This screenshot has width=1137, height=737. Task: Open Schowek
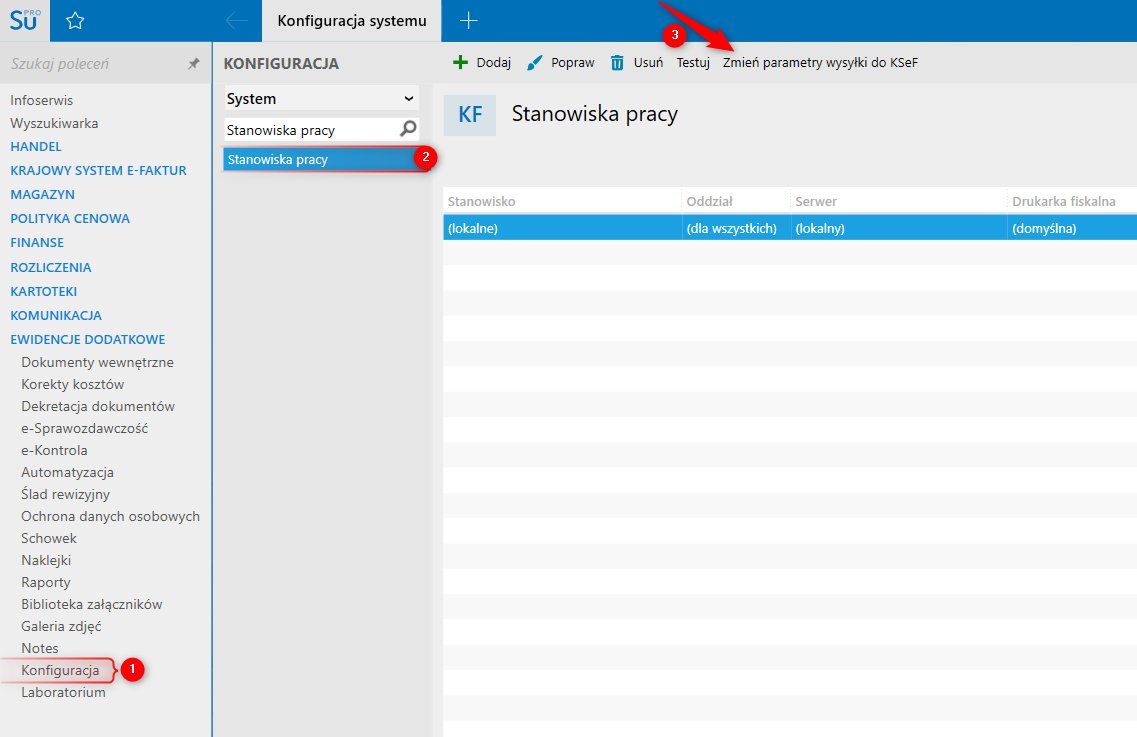click(x=49, y=538)
